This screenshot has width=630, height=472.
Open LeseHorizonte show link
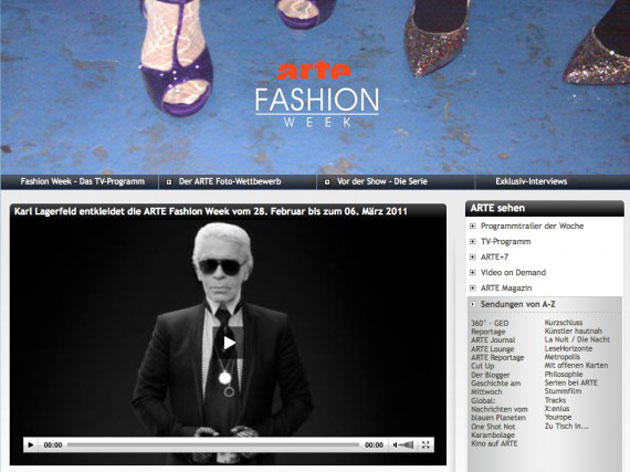point(568,348)
